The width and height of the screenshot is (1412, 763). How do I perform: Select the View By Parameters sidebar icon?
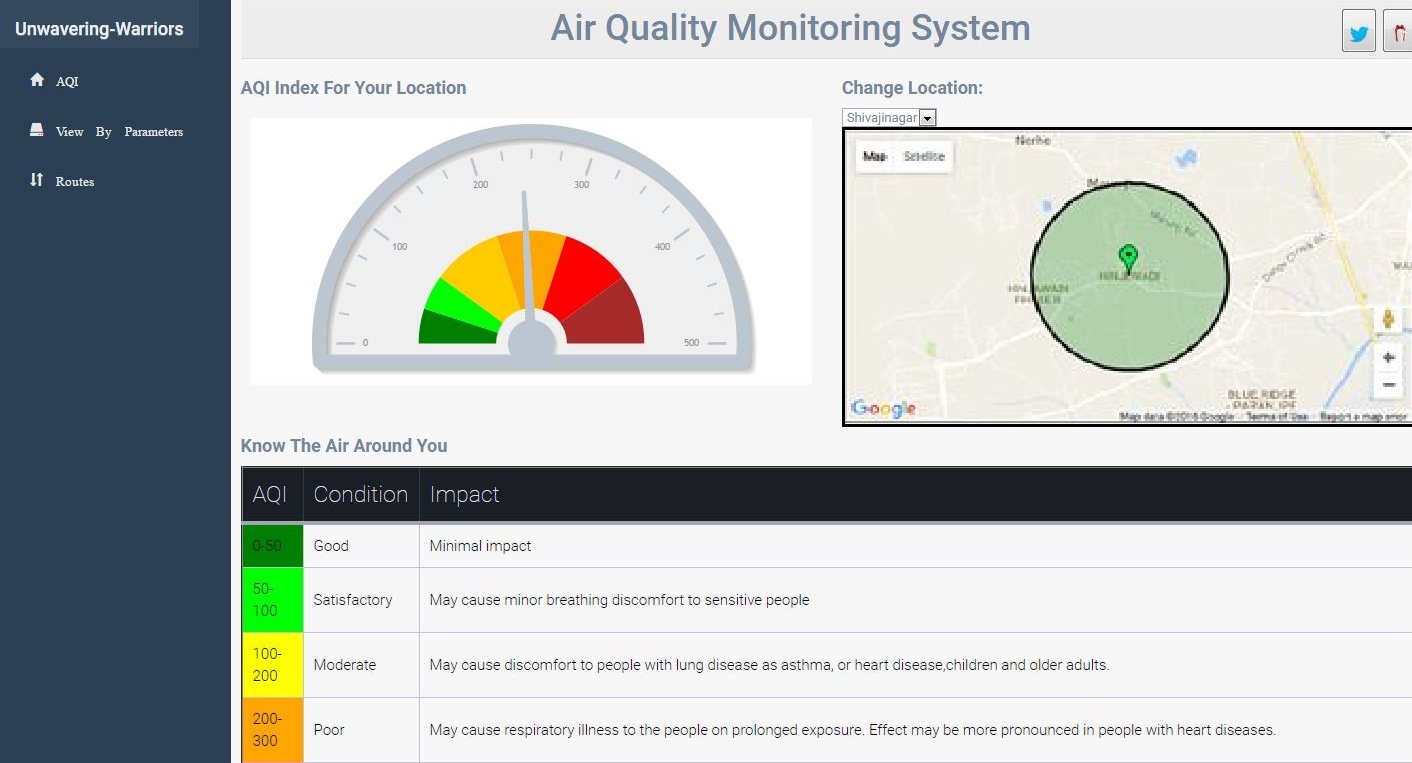coord(38,129)
